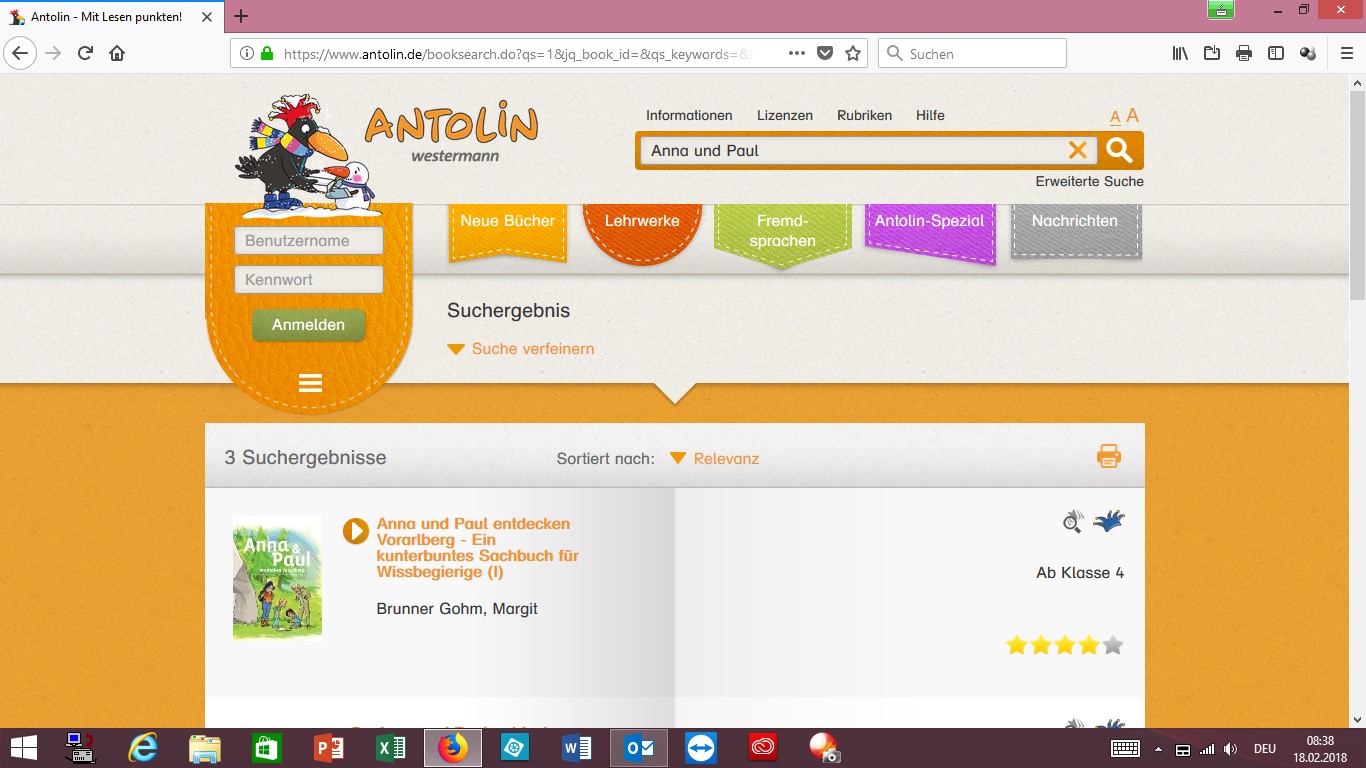Open the Rubriken menu
Screen dimensions: 1366x768
[864, 115]
